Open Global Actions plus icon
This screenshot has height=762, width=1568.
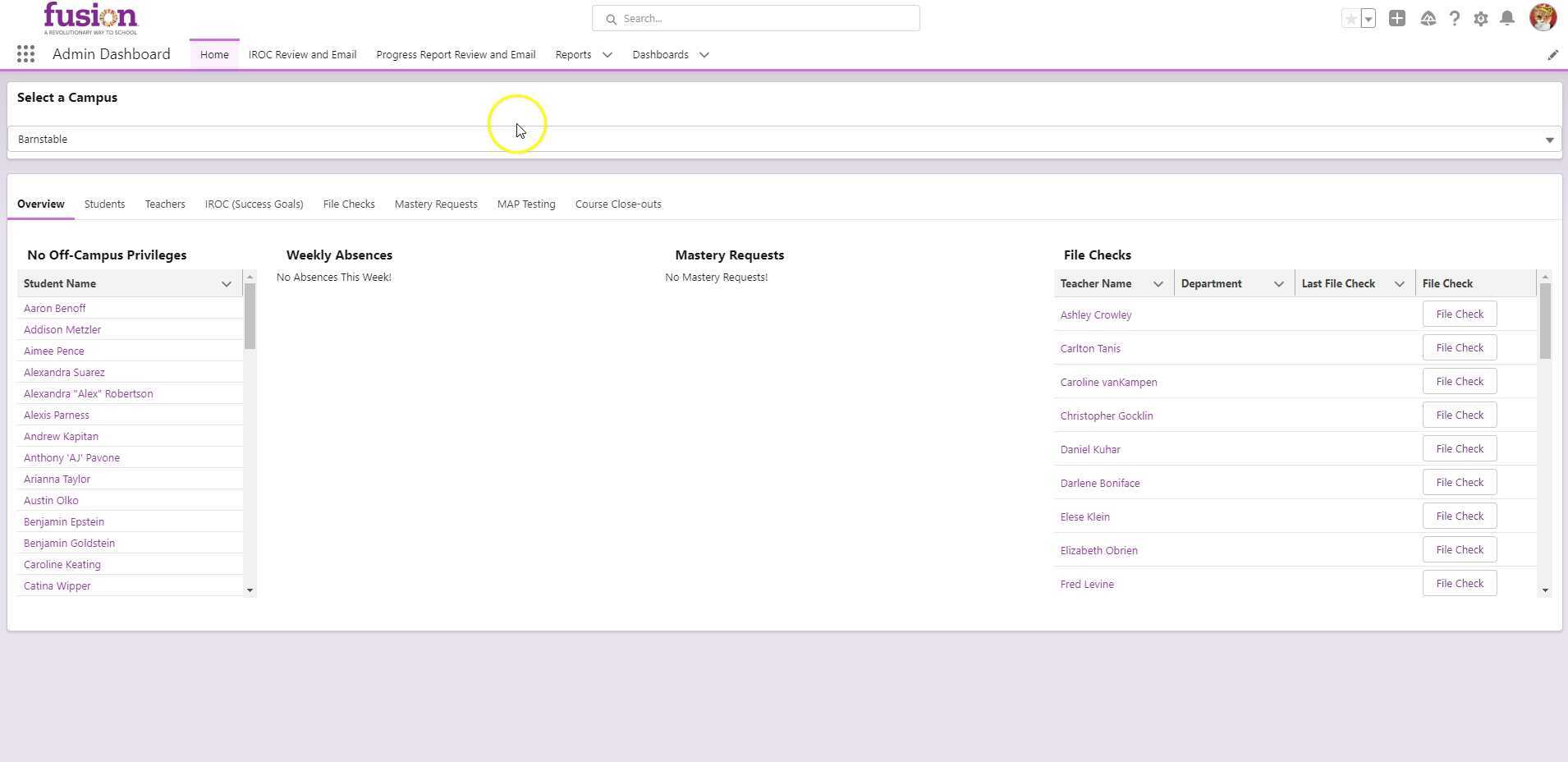[x=1396, y=18]
